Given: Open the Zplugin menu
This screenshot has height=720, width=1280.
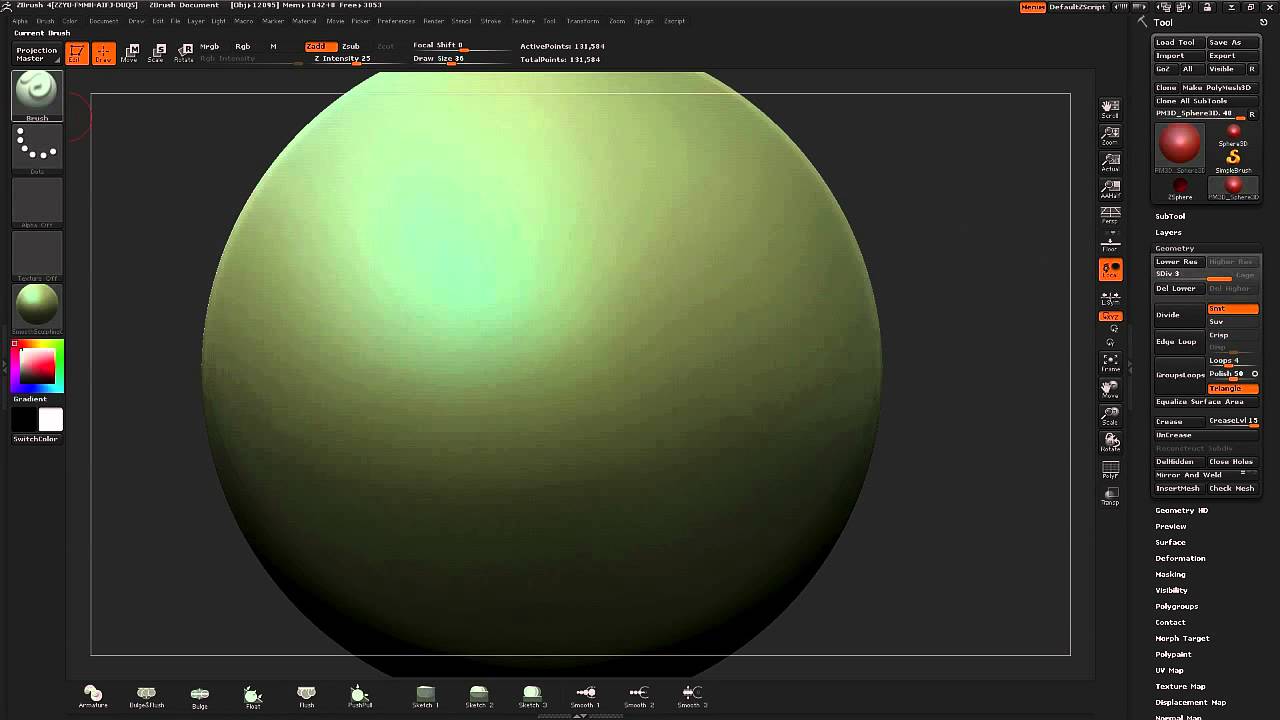Looking at the screenshot, I should coord(645,21).
